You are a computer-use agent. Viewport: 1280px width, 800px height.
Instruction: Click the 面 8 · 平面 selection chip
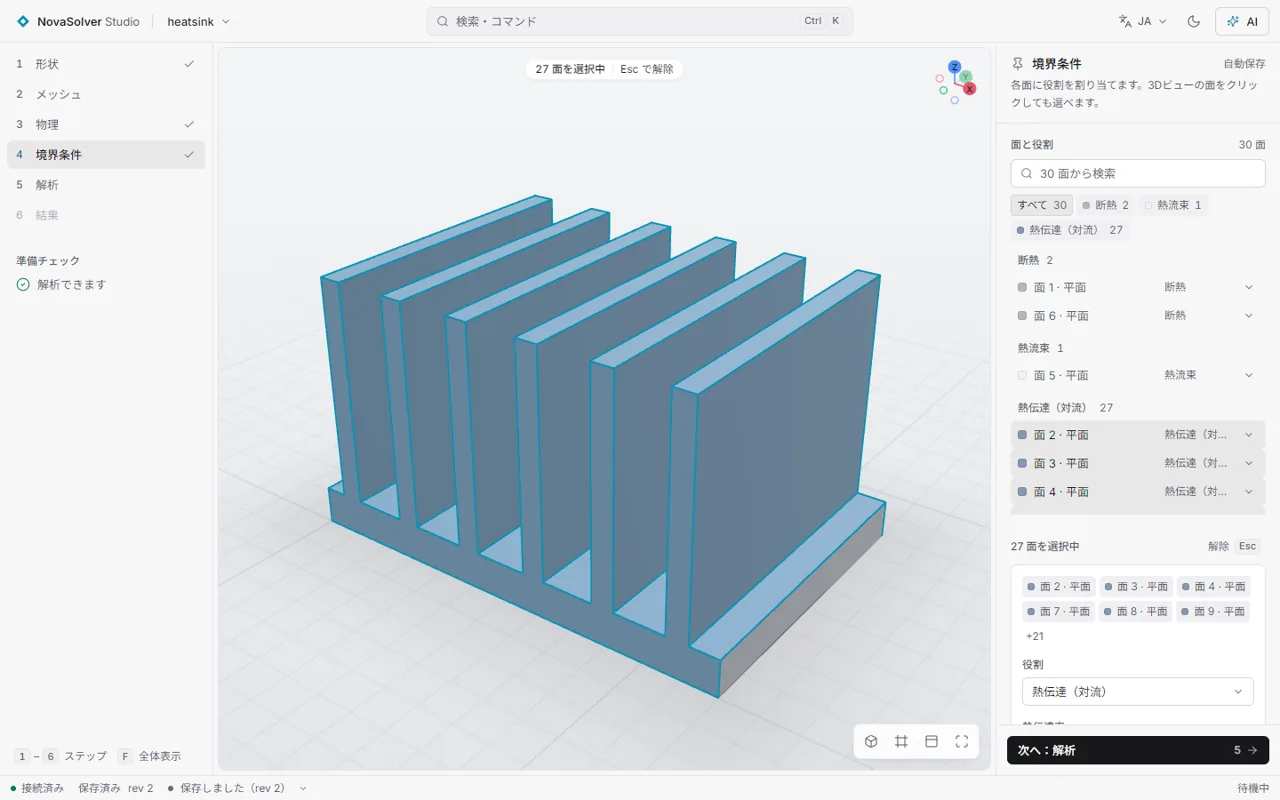point(1136,611)
